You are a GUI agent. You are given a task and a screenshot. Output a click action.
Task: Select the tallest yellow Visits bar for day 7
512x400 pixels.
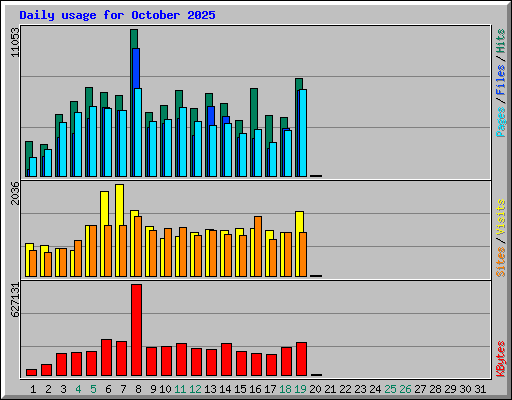[x=119, y=204]
